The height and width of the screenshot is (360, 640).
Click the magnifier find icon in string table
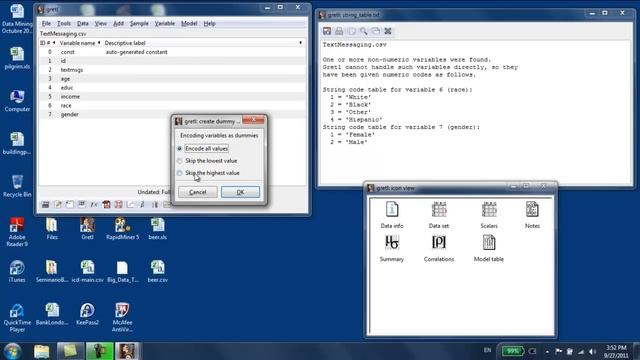click(x=363, y=31)
